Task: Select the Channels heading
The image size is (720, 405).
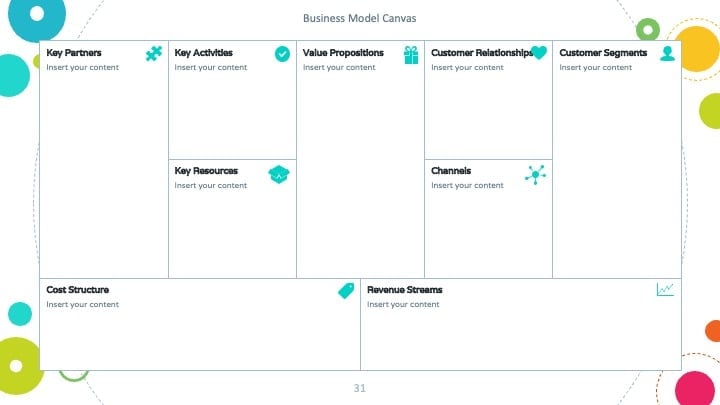Action: point(451,171)
